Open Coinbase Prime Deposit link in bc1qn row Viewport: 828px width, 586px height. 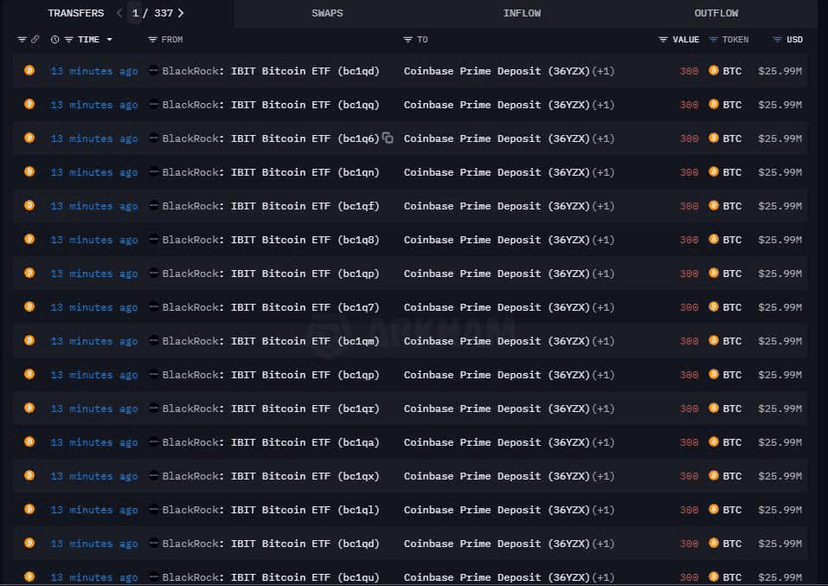(496, 172)
